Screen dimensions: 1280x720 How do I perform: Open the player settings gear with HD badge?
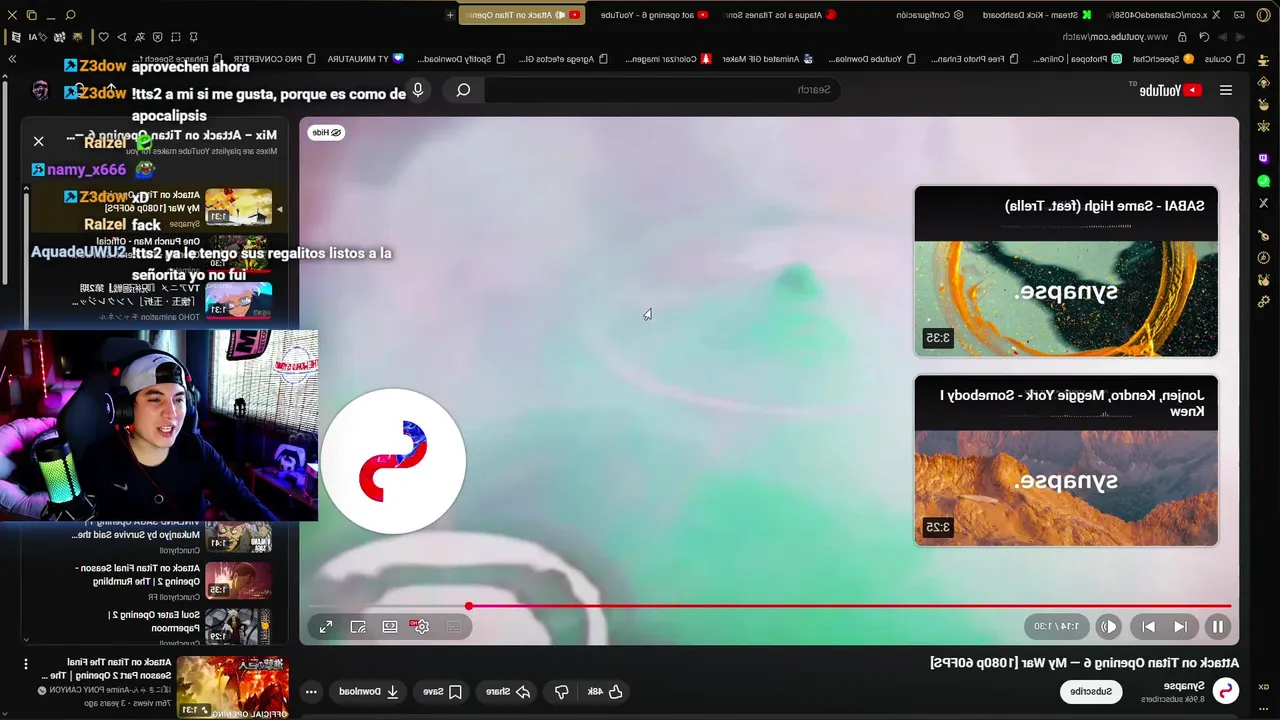coord(421,627)
